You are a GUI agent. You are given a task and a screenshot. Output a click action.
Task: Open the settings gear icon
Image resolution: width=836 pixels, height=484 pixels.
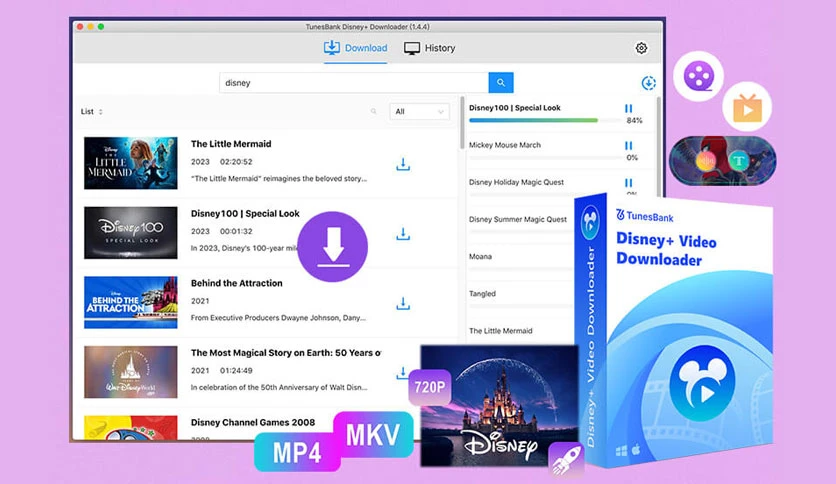tap(641, 48)
